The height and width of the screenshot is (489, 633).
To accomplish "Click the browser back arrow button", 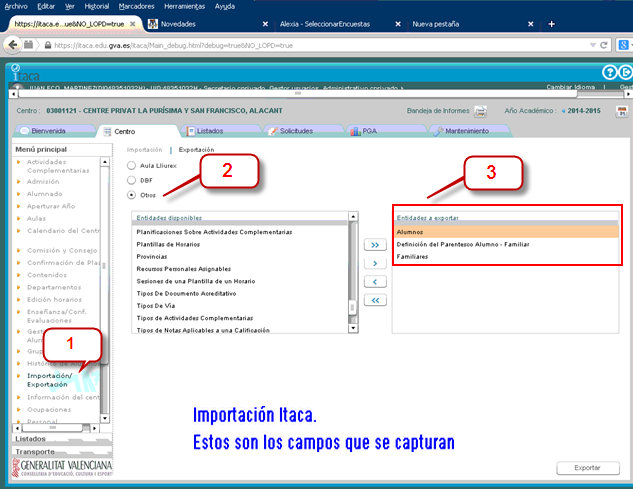I will tap(14, 45).
